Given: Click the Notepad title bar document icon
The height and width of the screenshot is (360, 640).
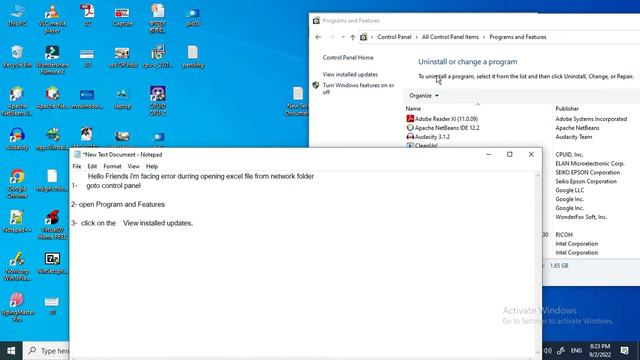Looking at the screenshot, I should [77, 154].
